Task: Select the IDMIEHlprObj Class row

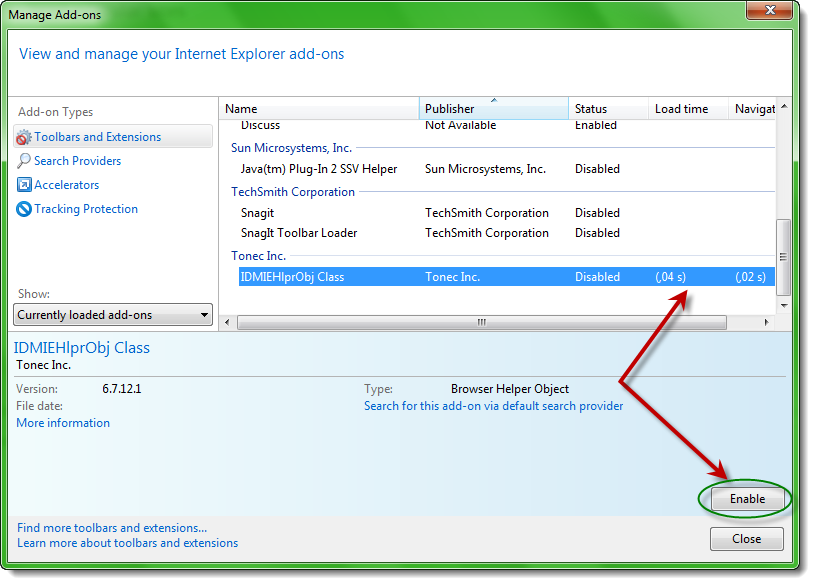Action: [507, 277]
